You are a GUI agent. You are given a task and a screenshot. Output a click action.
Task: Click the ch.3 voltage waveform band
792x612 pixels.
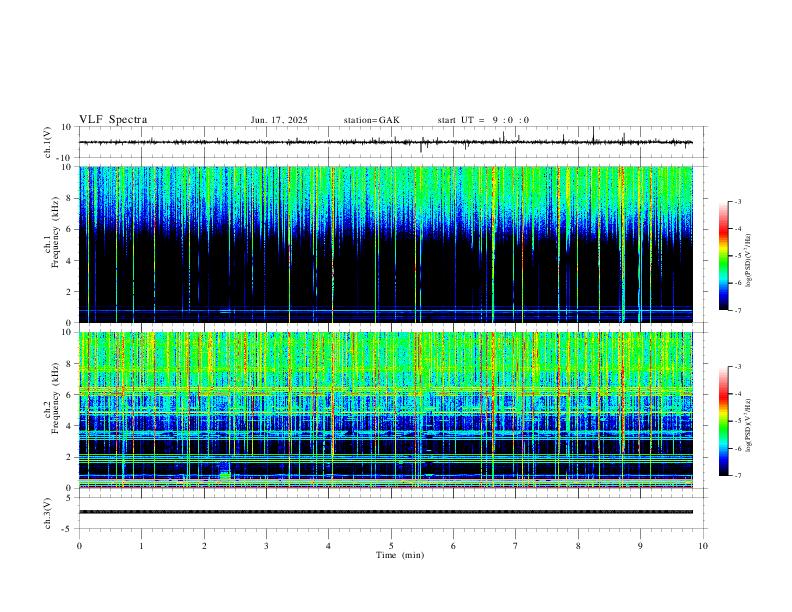pyautogui.click(x=386, y=512)
